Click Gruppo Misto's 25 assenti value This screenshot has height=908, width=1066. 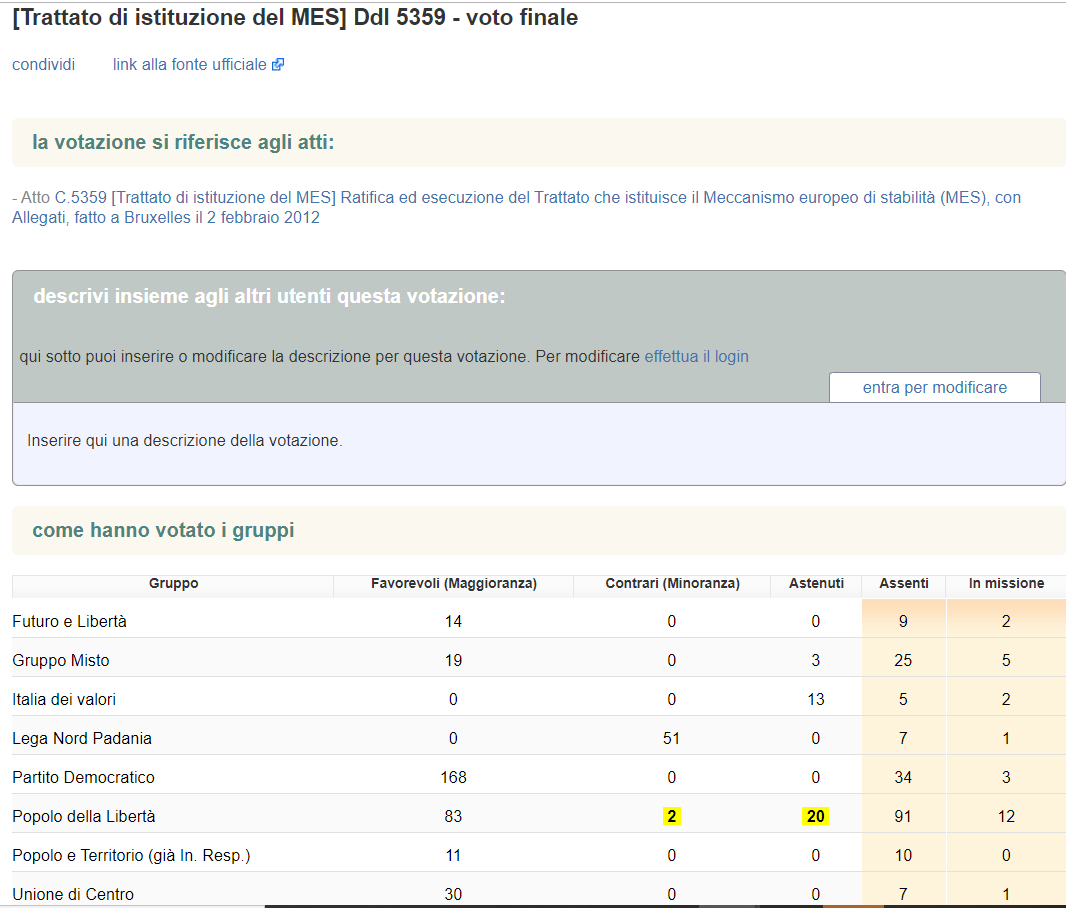pos(903,661)
